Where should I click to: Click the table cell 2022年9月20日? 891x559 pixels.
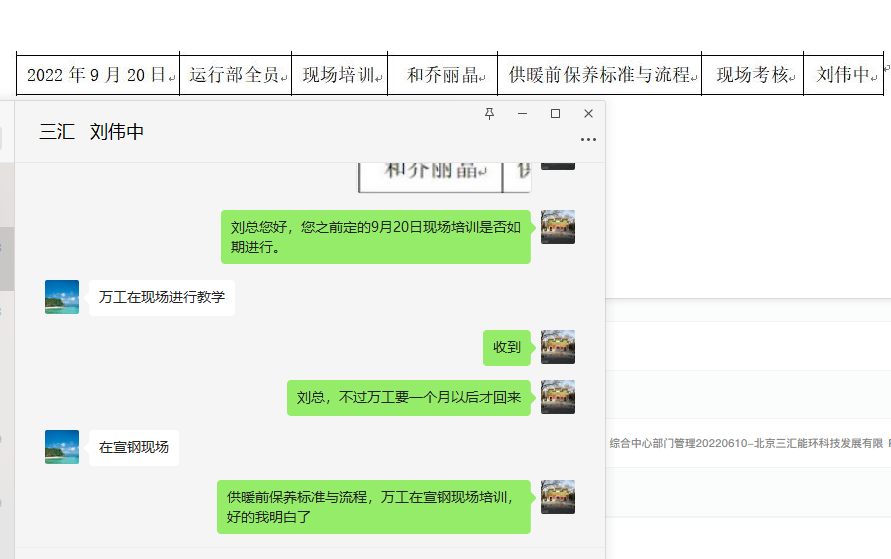point(98,75)
